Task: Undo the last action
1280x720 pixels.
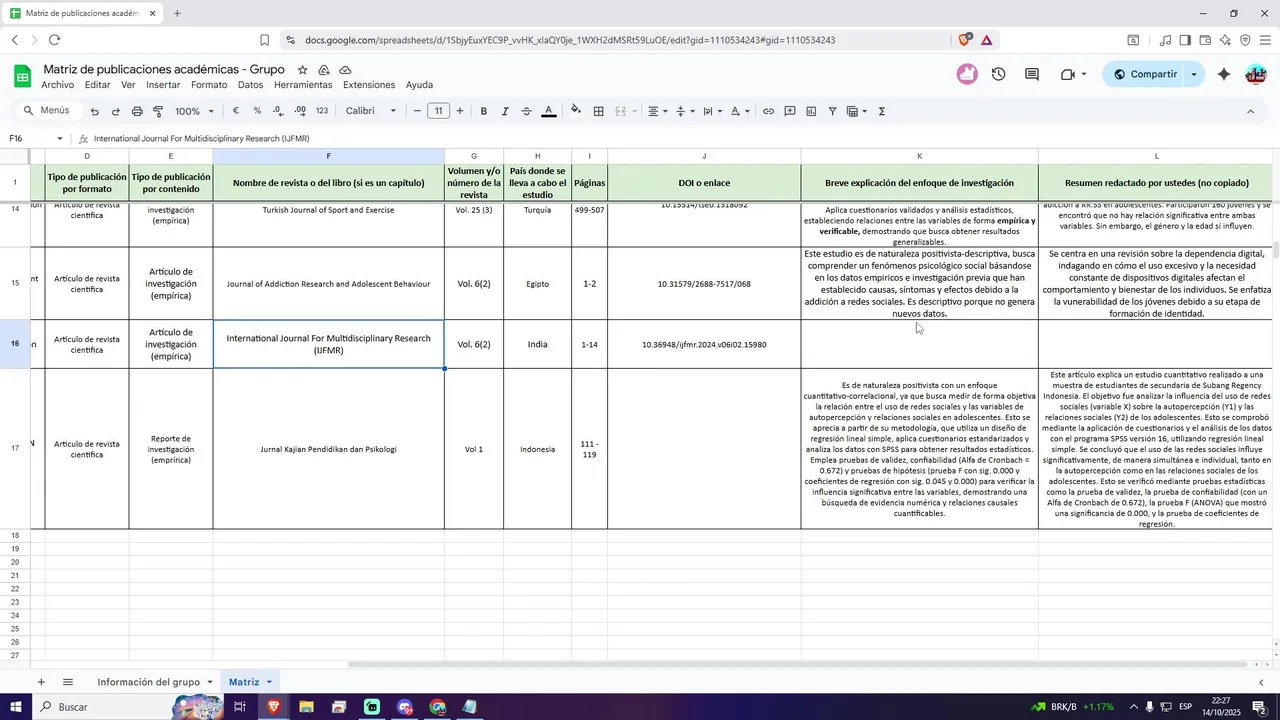Action: (93, 111)
